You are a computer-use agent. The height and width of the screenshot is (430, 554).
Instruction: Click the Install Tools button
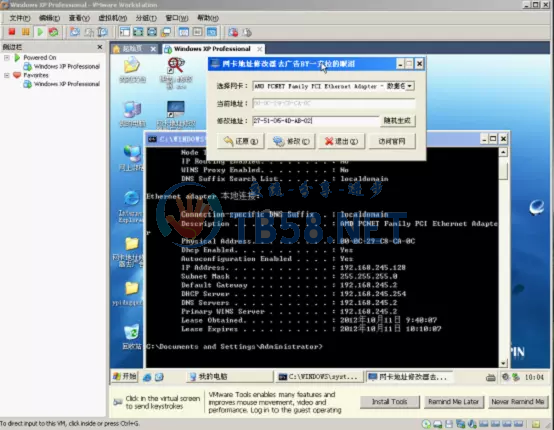pos(390,402)
